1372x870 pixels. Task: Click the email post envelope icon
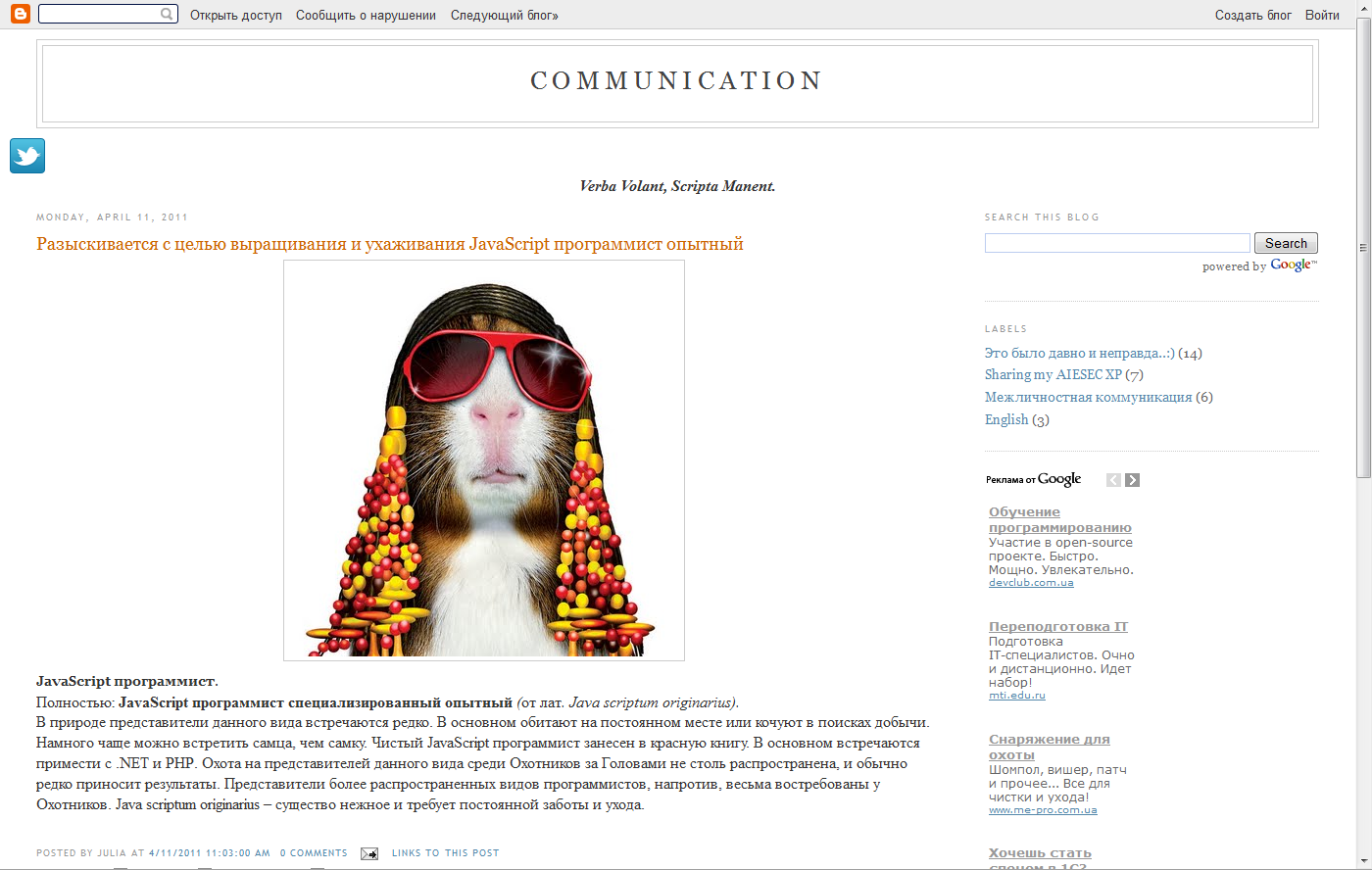pyautogui.click(x=369, y=853)
